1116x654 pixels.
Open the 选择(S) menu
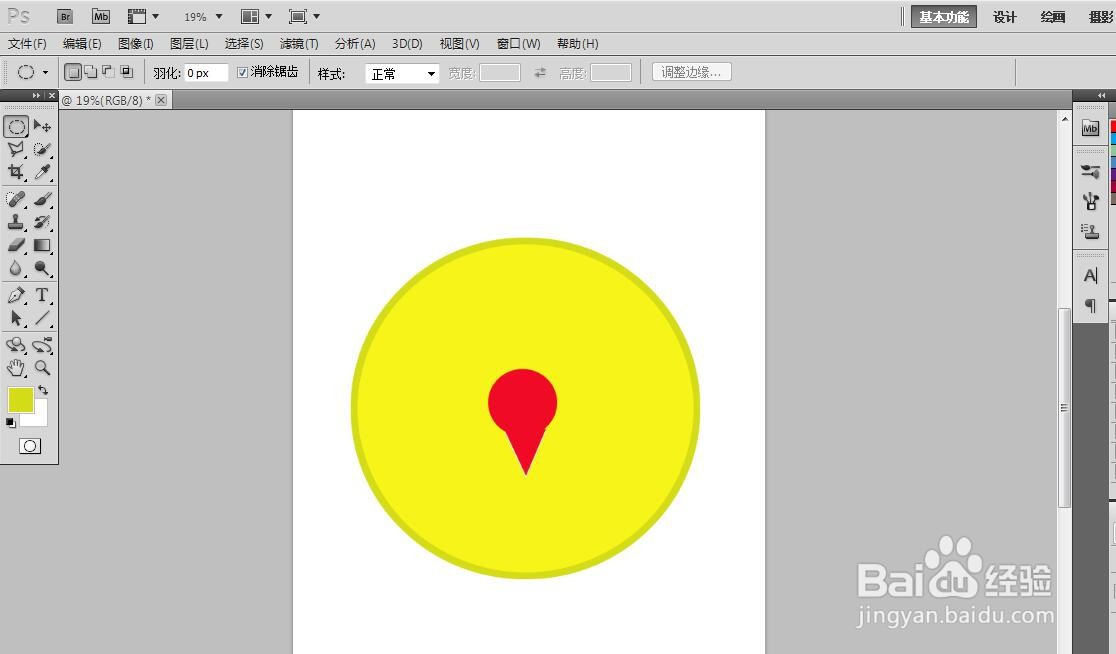tap(243, 43)
